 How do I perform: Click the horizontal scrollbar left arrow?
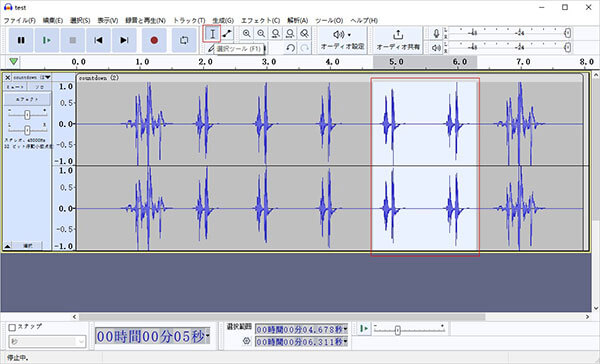[75, 317]
